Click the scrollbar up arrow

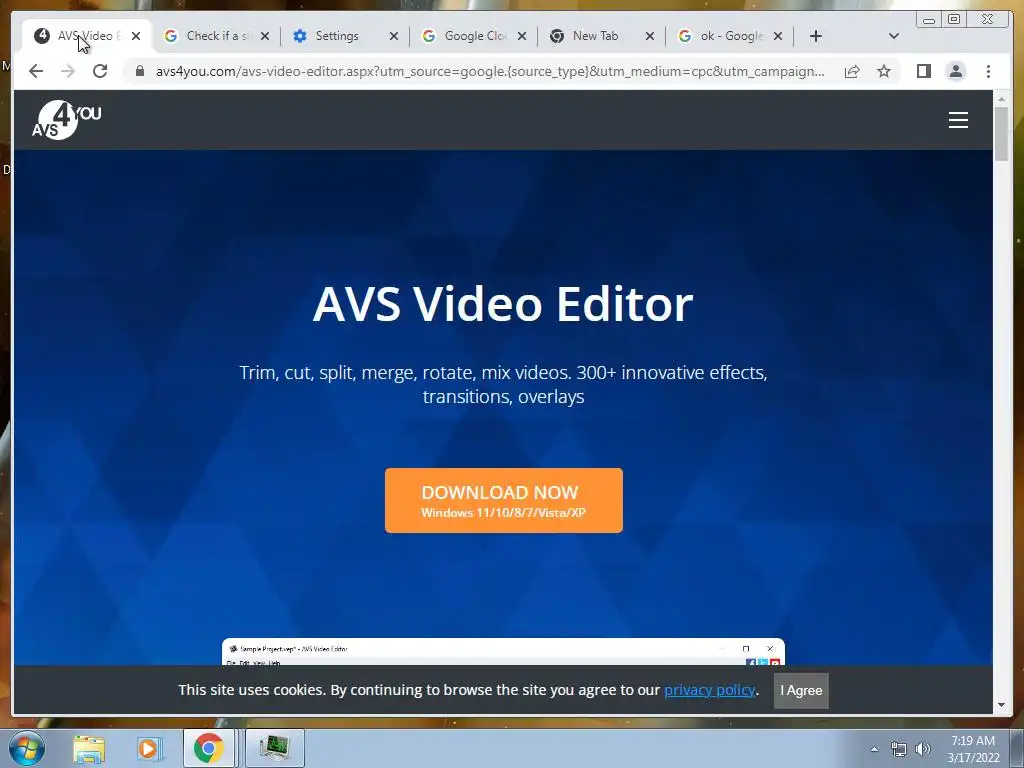[1002, 99]
